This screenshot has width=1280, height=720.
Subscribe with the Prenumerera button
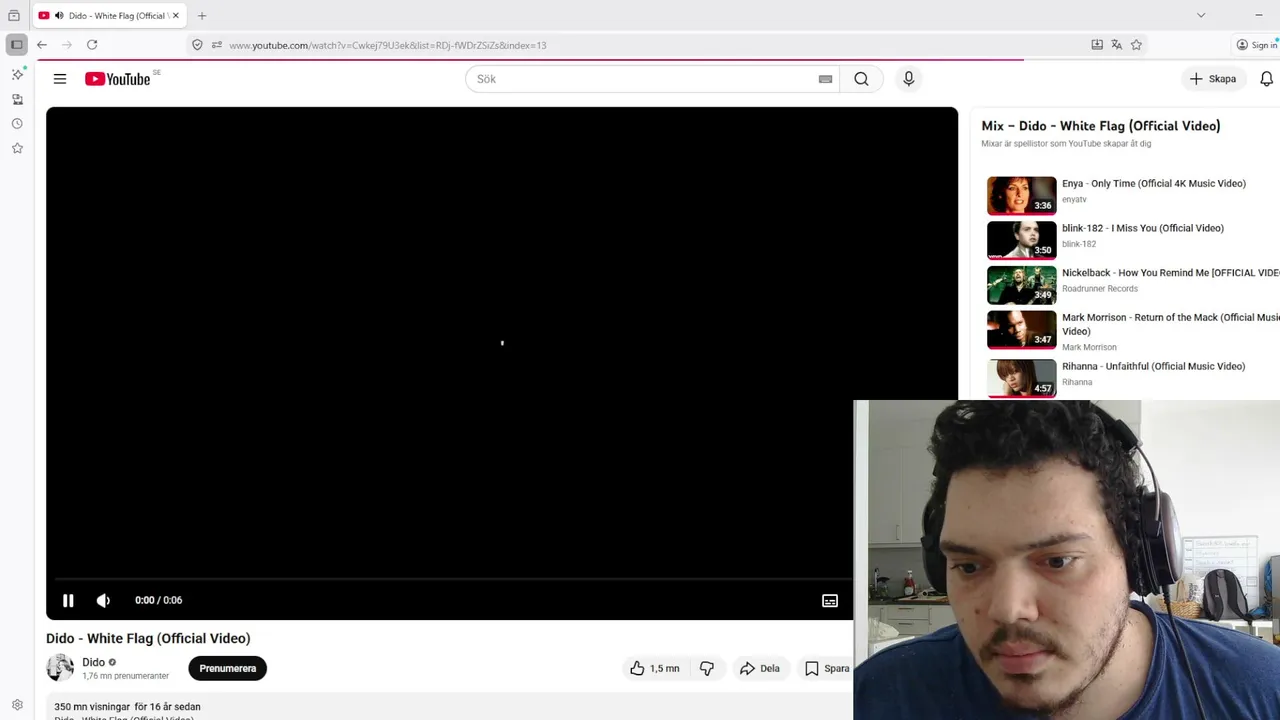(228, 668)
